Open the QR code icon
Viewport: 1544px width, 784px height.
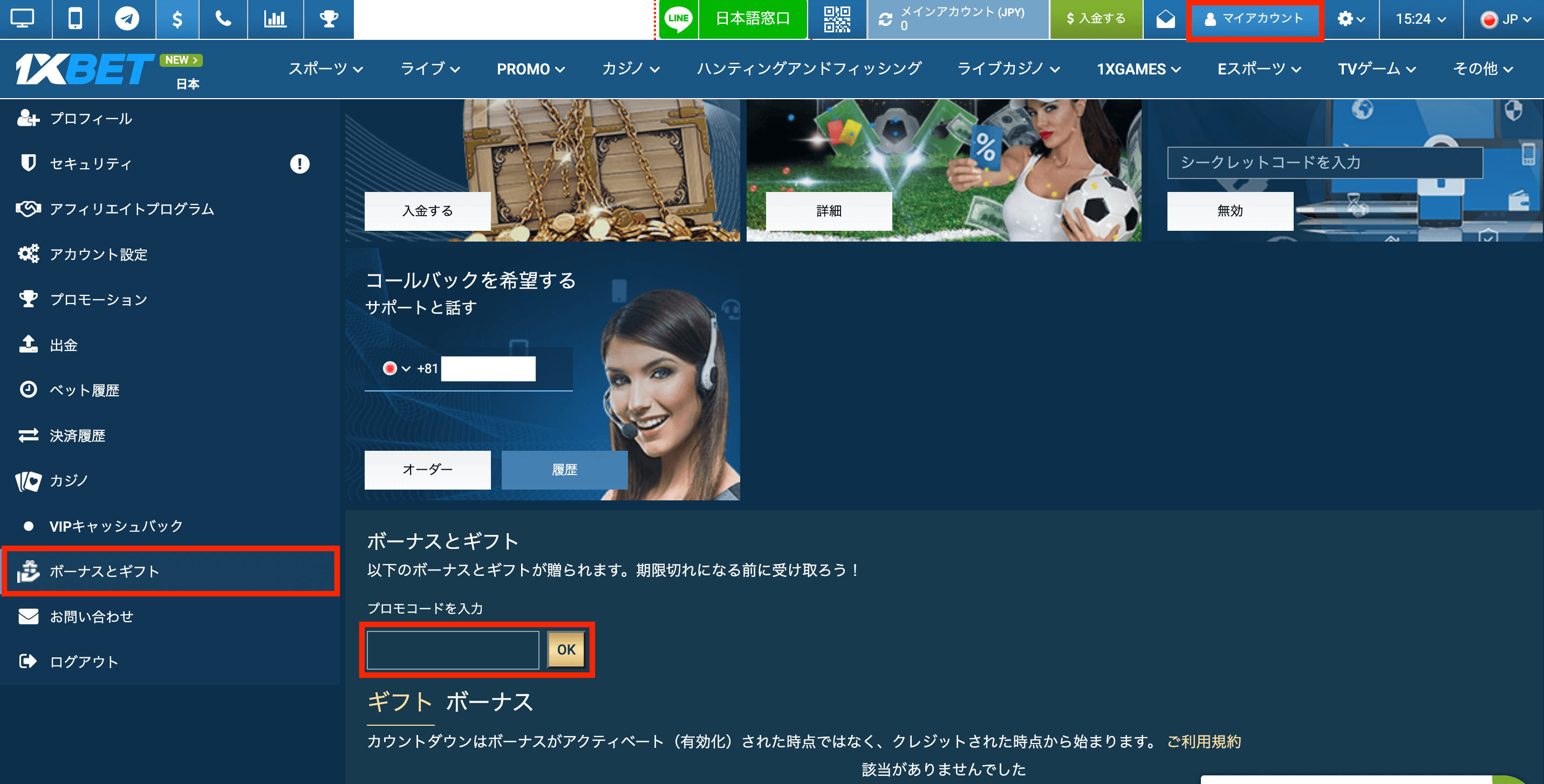point(837,18)
